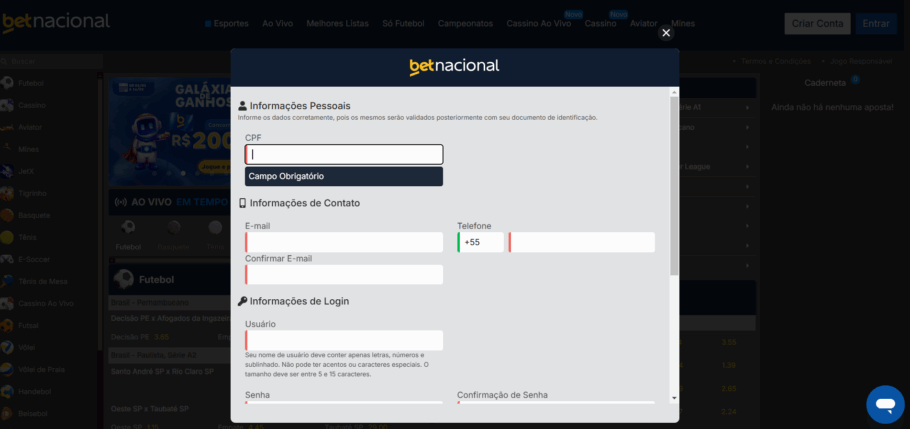Open the Tigrinho game icon in the sidebar
Viewport: 910px width, 429px height.
pyautogui.click(x=7, y=193)
